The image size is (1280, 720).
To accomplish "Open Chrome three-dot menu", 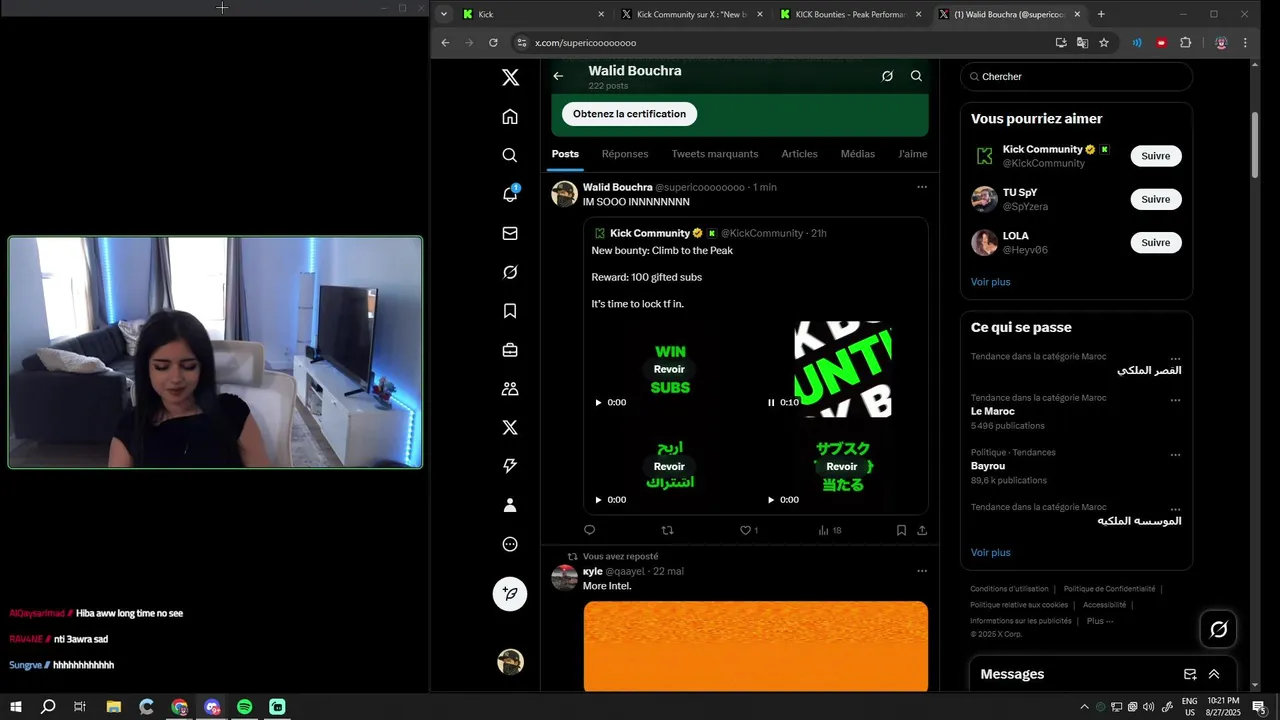I will [x=1245, y=43].
